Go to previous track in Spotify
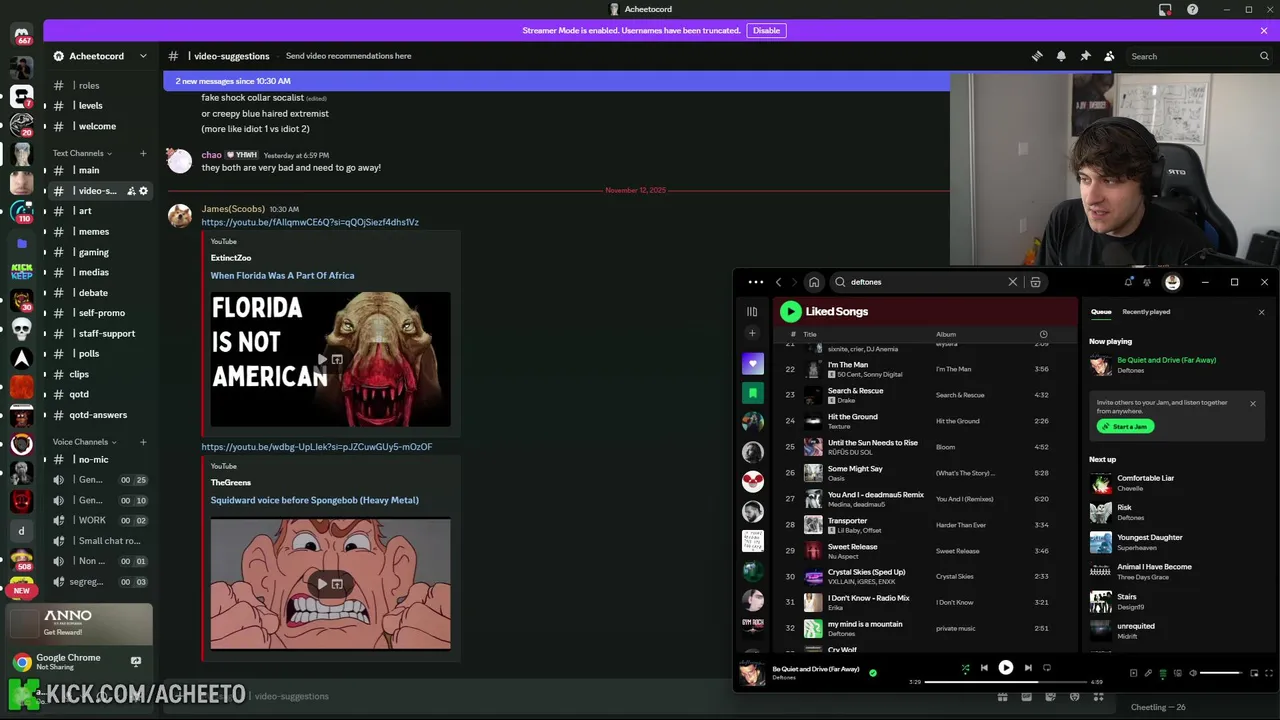1280x720 pixels. [984, 668]
